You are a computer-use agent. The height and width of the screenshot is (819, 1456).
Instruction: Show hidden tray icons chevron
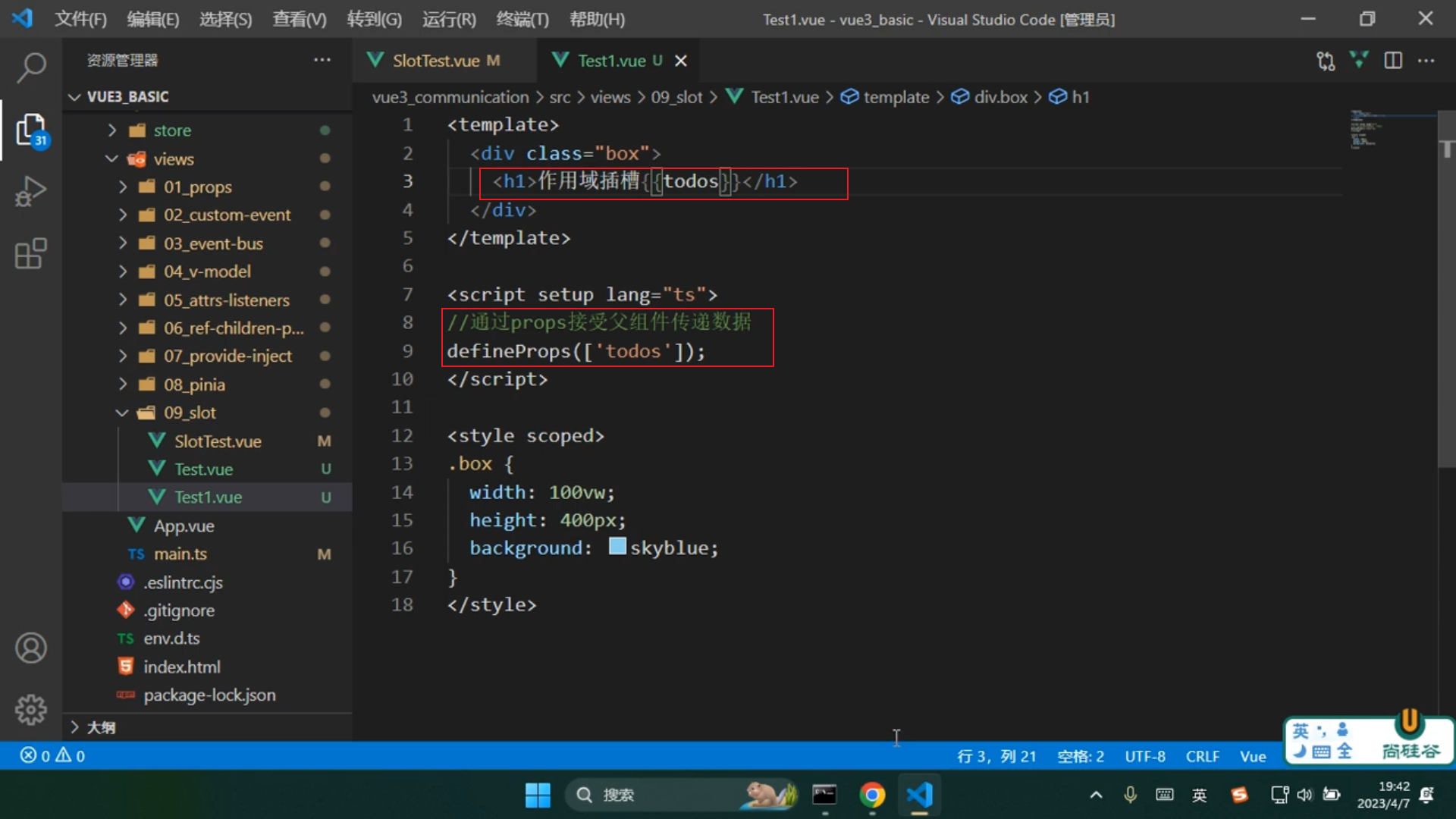1096,795
